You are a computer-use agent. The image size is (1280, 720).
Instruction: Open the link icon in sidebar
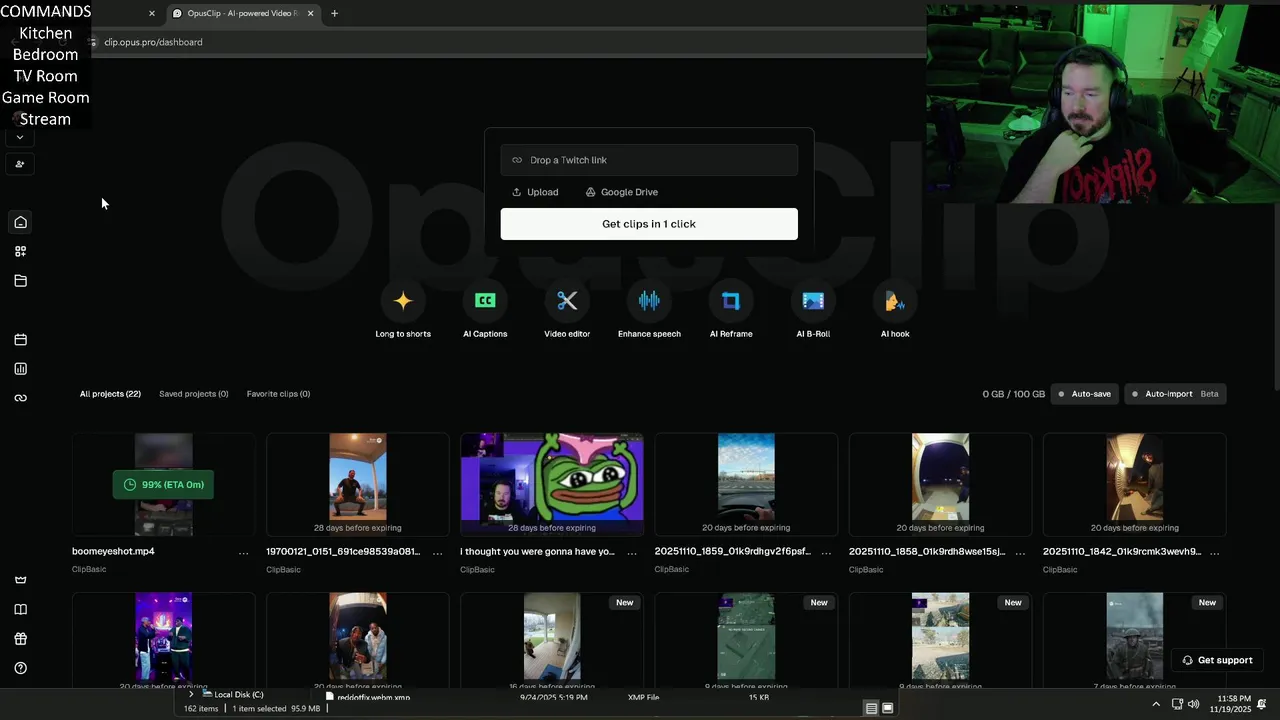(x=20, y=398)
